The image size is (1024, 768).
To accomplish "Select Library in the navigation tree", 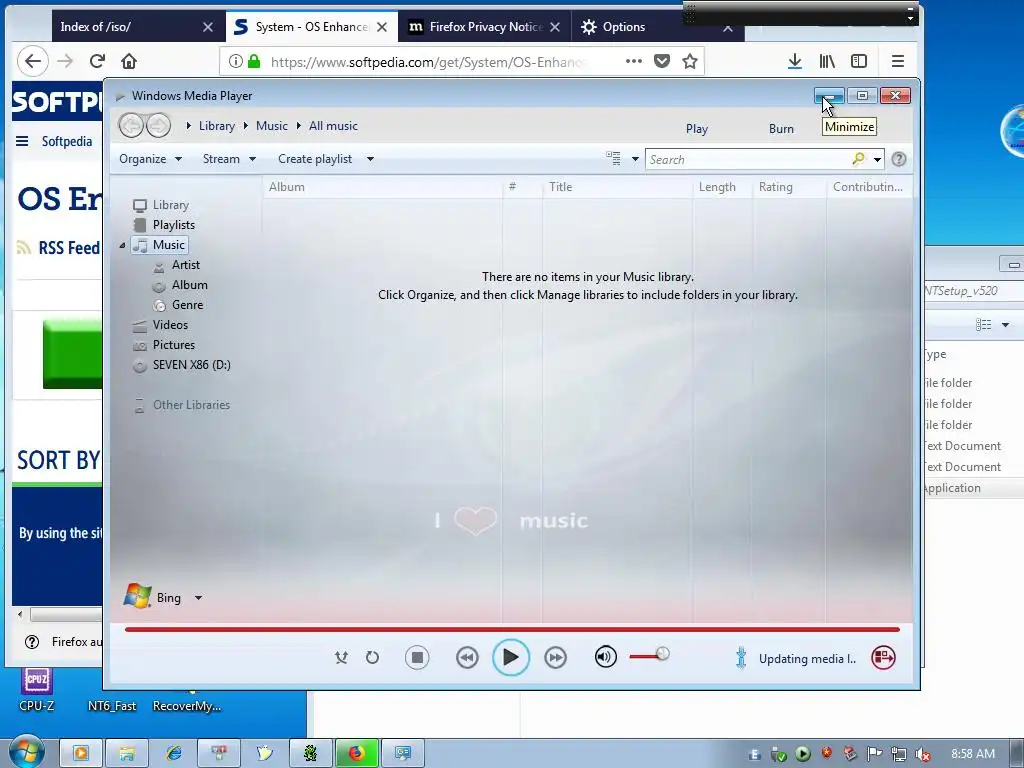I will pyautogui.click(x=170, y=205).
